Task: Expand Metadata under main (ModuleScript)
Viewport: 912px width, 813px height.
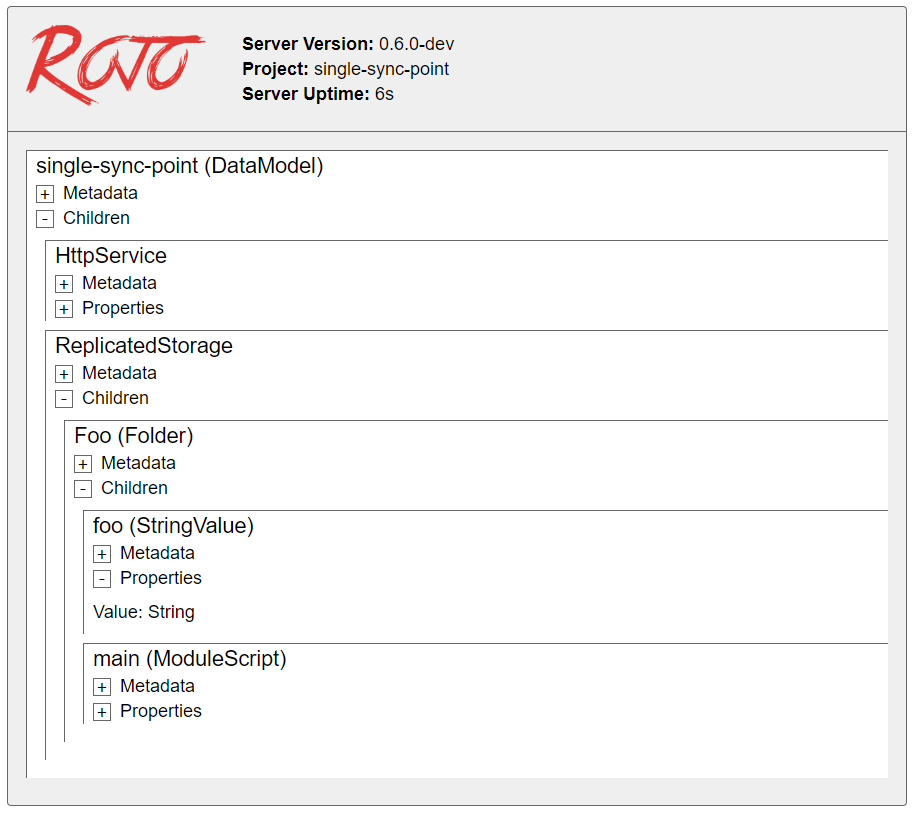Action: tap(102, 687)
